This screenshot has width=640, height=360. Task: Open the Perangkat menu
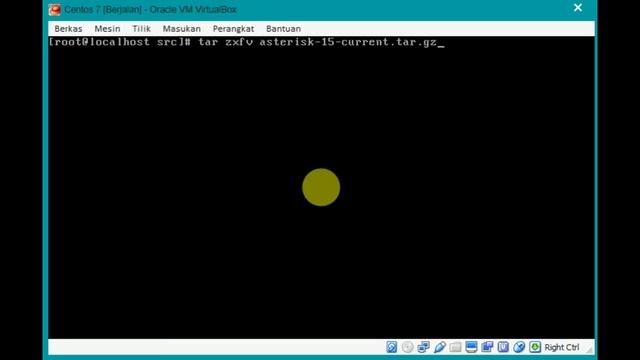[x=233, y=29]
